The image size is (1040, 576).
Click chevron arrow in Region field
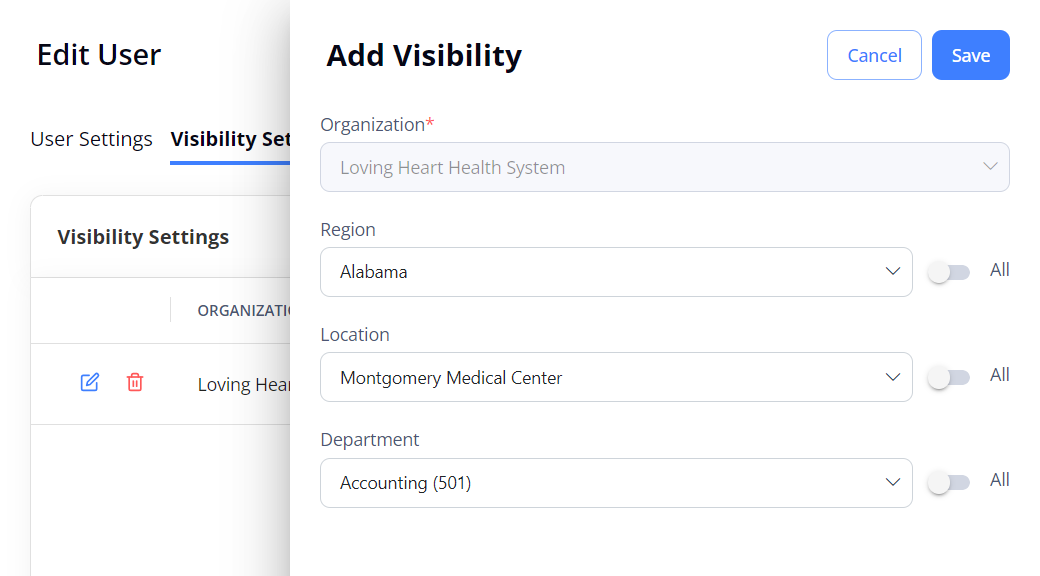[x=893, y=271]
